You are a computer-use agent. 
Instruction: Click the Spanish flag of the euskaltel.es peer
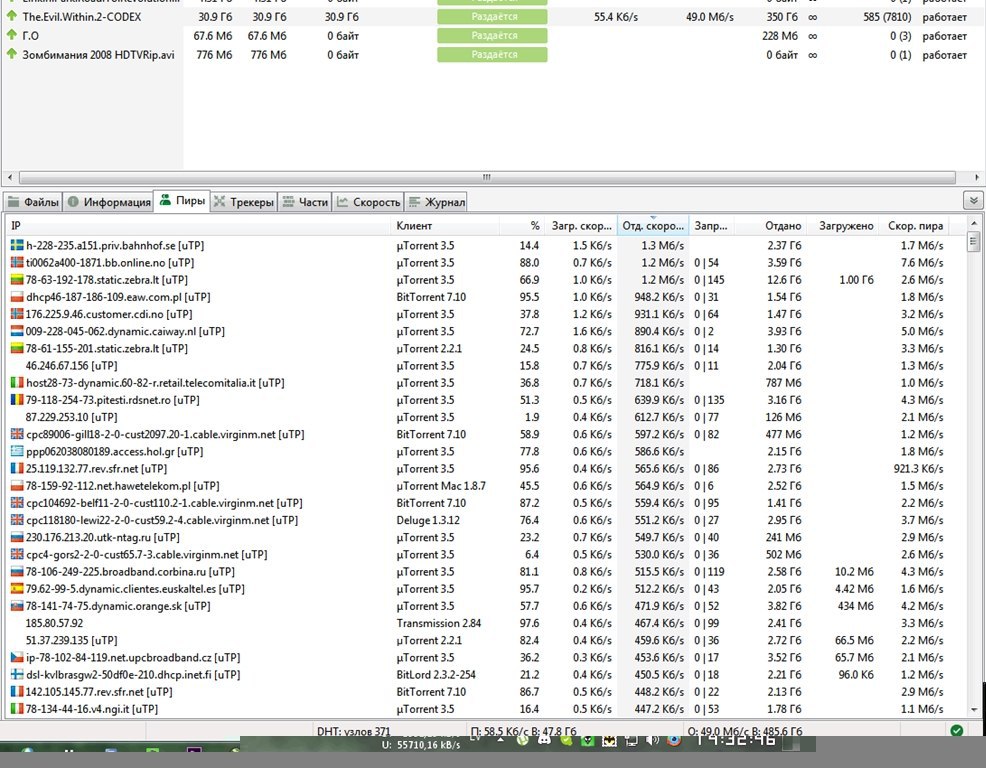tap(17, 589)
